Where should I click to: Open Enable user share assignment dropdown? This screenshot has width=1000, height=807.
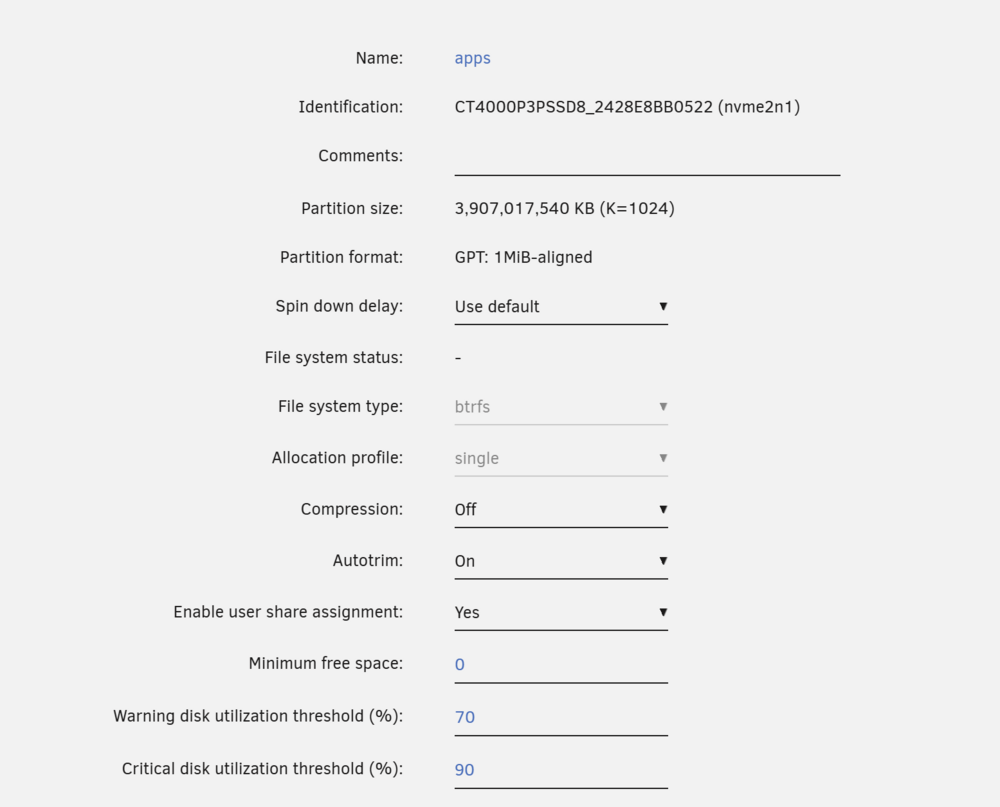561,612
